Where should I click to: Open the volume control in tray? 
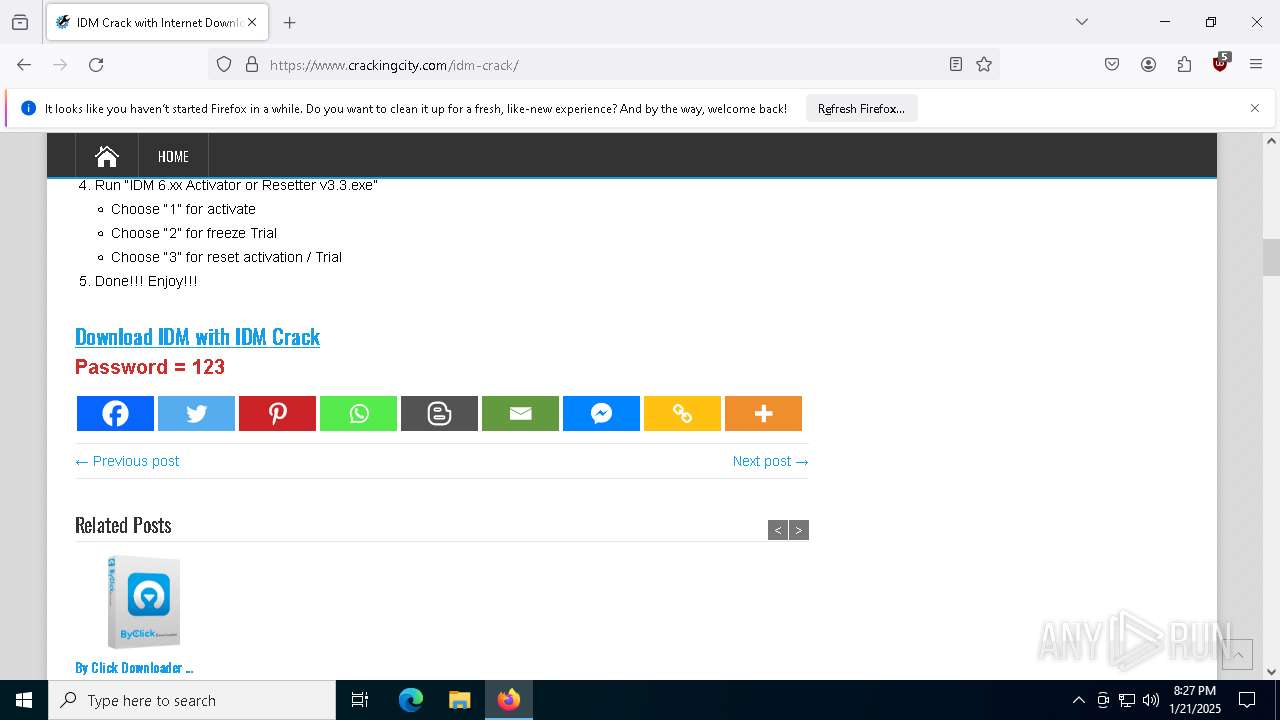click(x=1151, y=700)
